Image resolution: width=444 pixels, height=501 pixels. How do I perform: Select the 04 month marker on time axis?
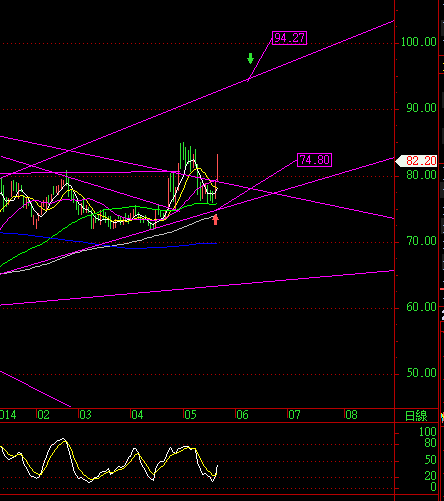point(137,415)
